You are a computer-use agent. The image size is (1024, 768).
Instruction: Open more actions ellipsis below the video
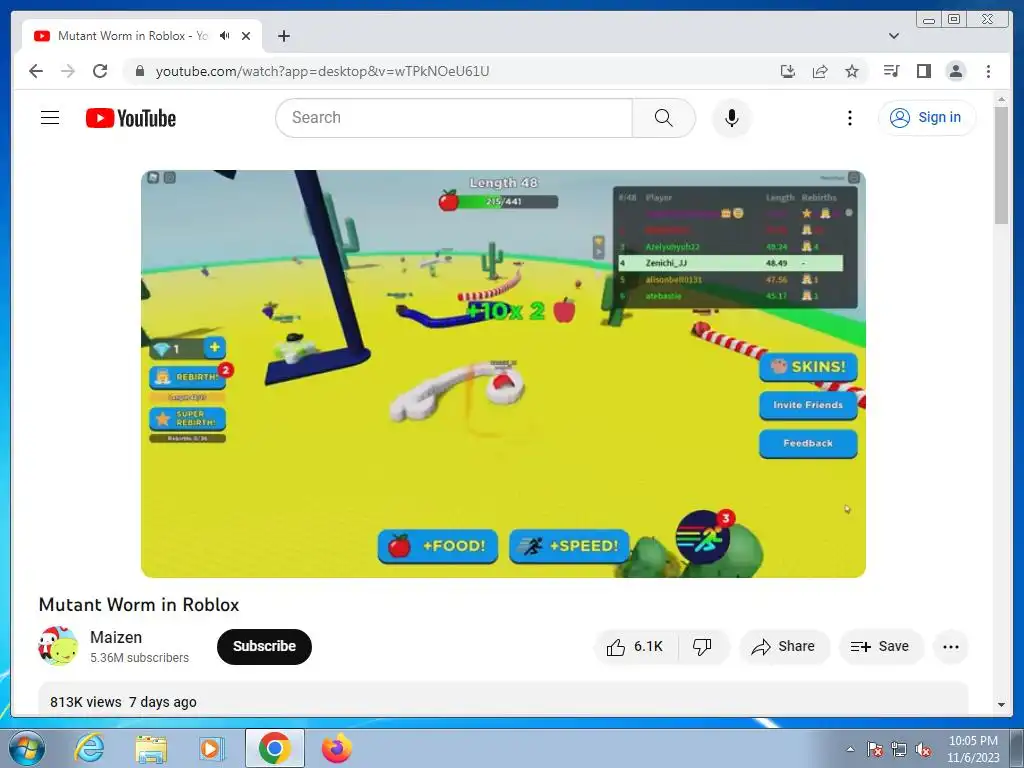(x=950, y=647)
